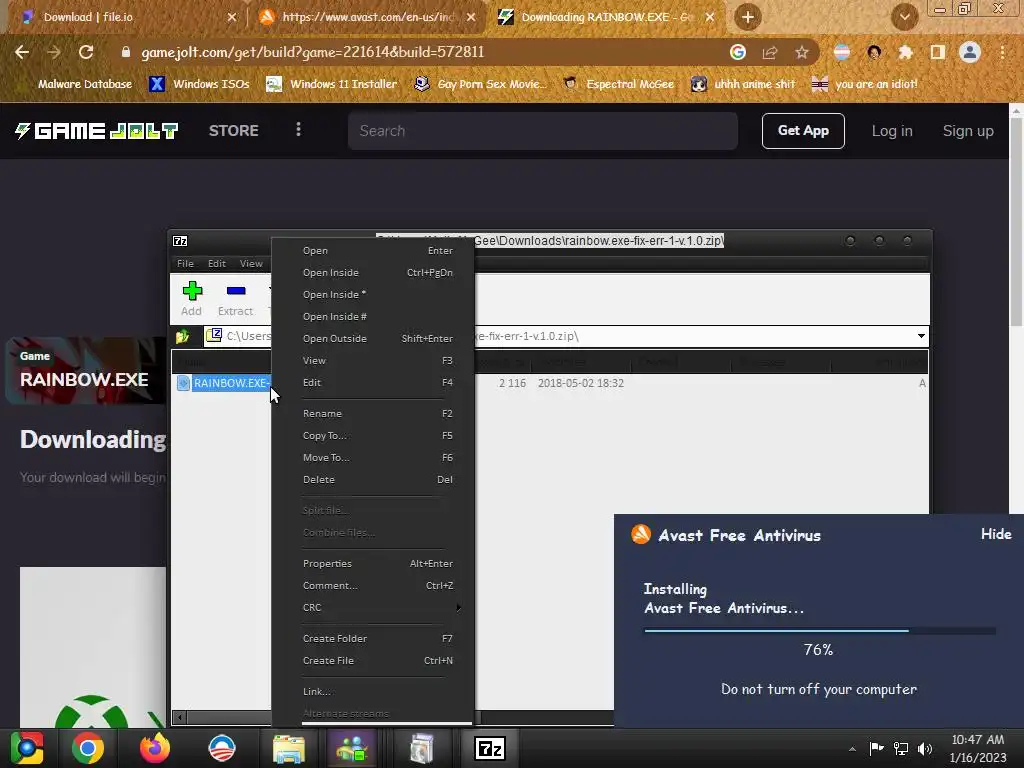1024x768 pixels.
Task: Choose Create Folder in context menu
Action: pos(373,639)
